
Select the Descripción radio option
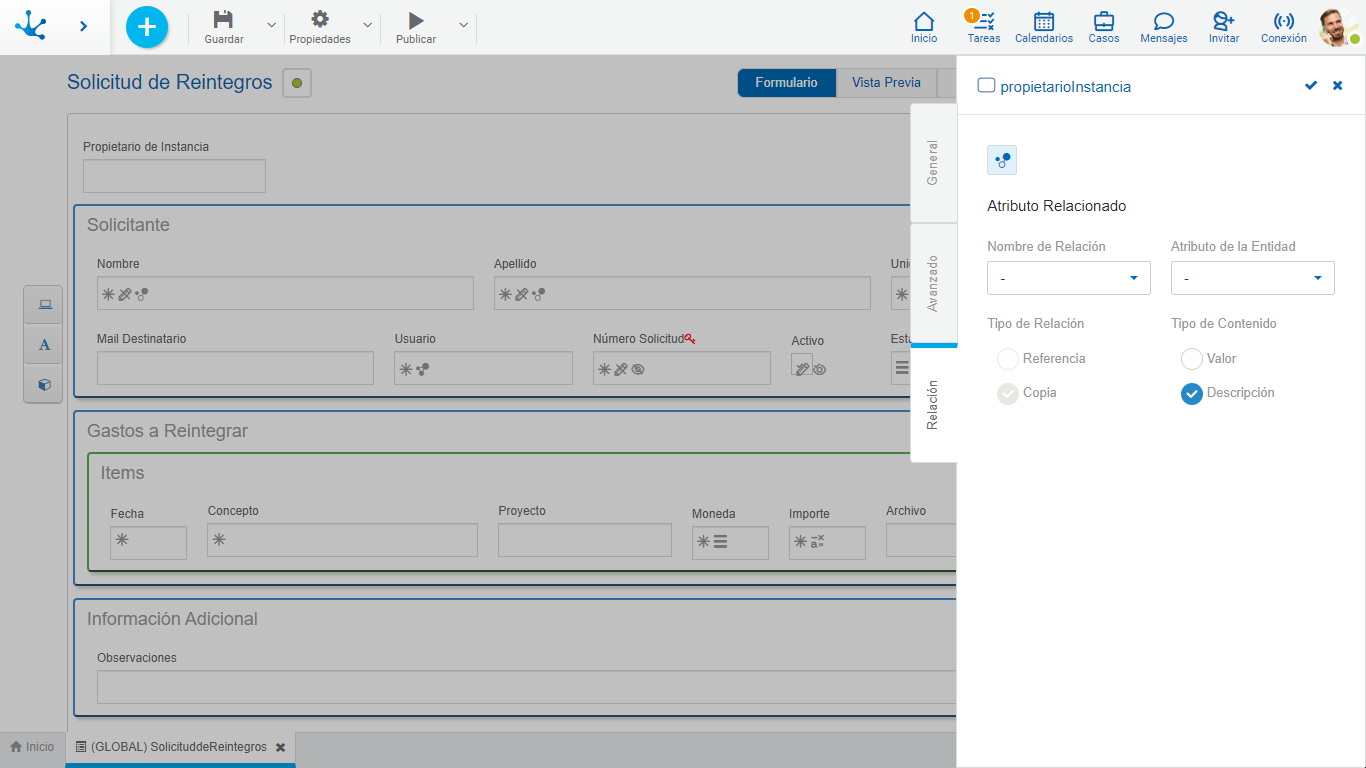click(x=1192, y=394)
